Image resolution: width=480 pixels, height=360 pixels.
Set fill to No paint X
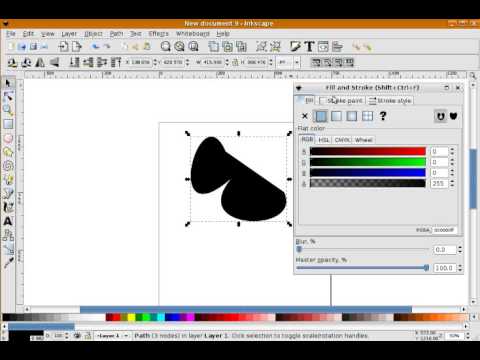(x=305, y=116)
